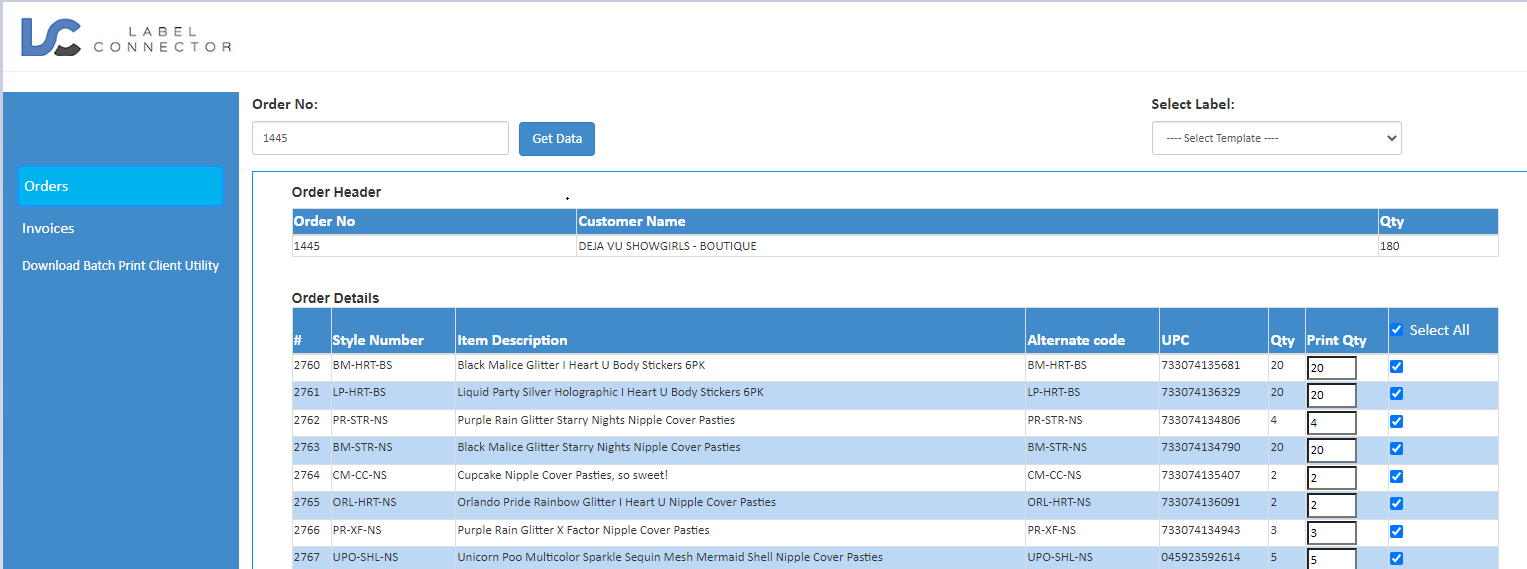Uncheck the checkbox for row 2763
Viewport: 1527px width, 569px height.
click(x=1397, y=448)
